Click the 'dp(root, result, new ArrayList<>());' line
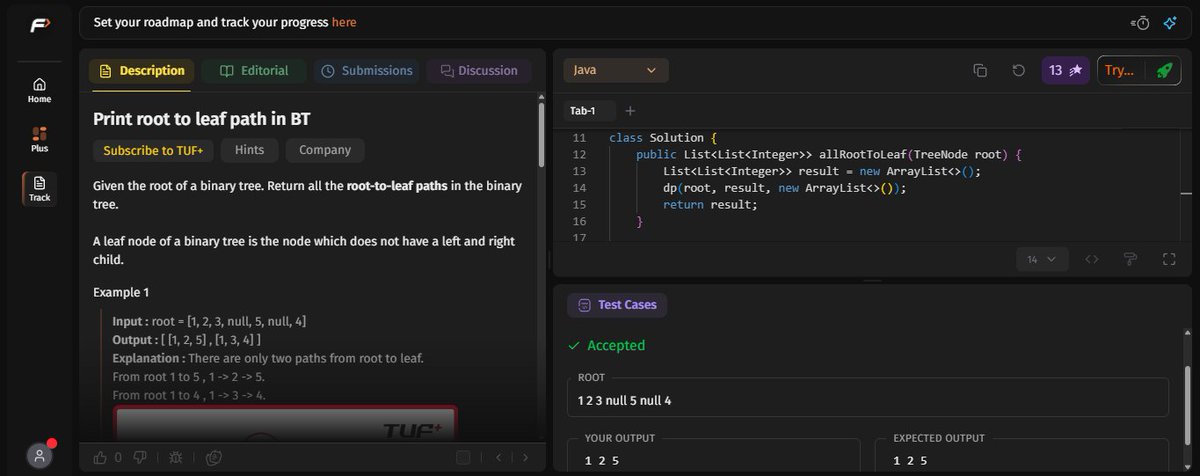Screen dimensions: 1200x476 coord(785,187)
